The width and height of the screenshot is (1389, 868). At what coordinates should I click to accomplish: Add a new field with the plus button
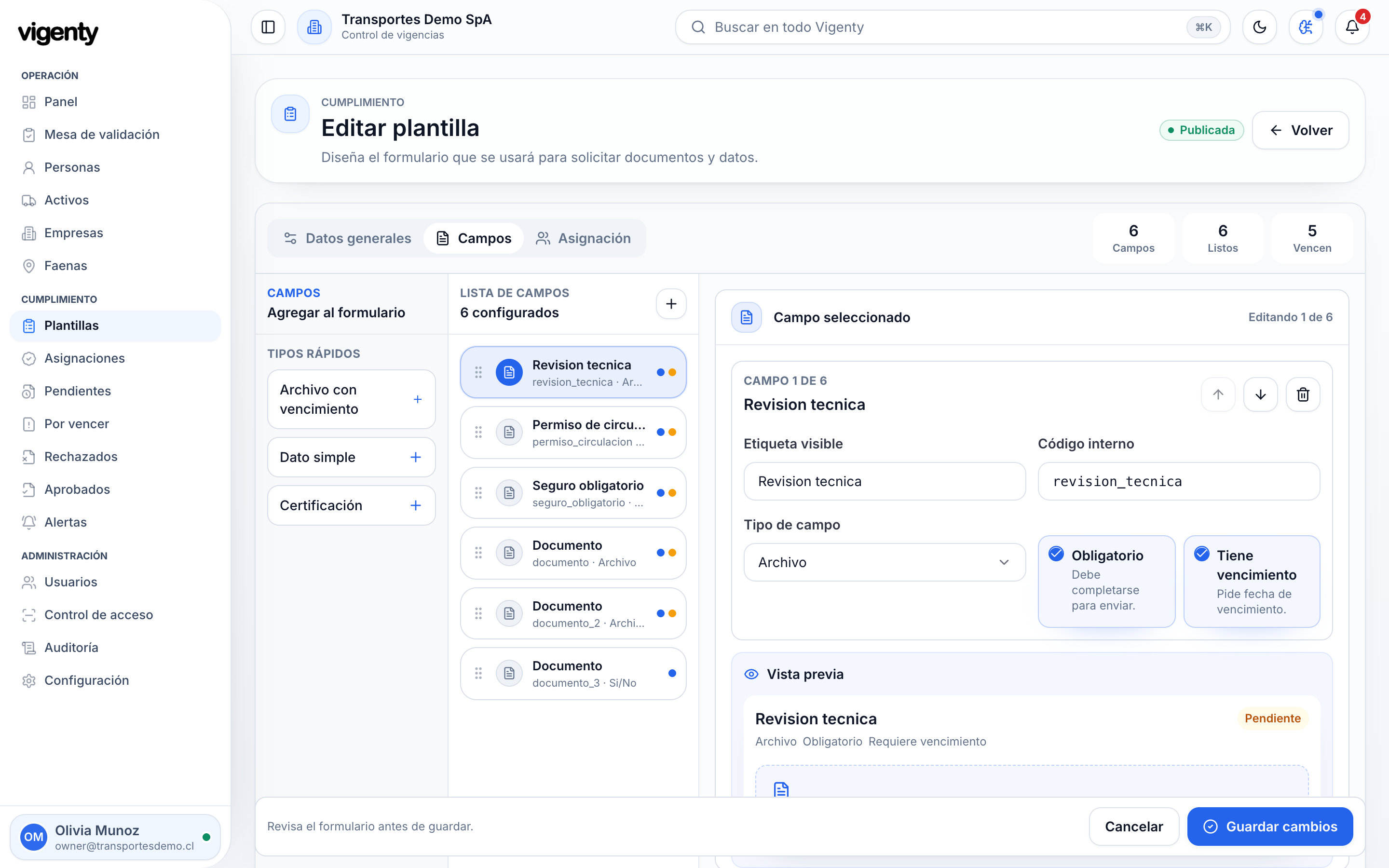click(x=671, y=304)
